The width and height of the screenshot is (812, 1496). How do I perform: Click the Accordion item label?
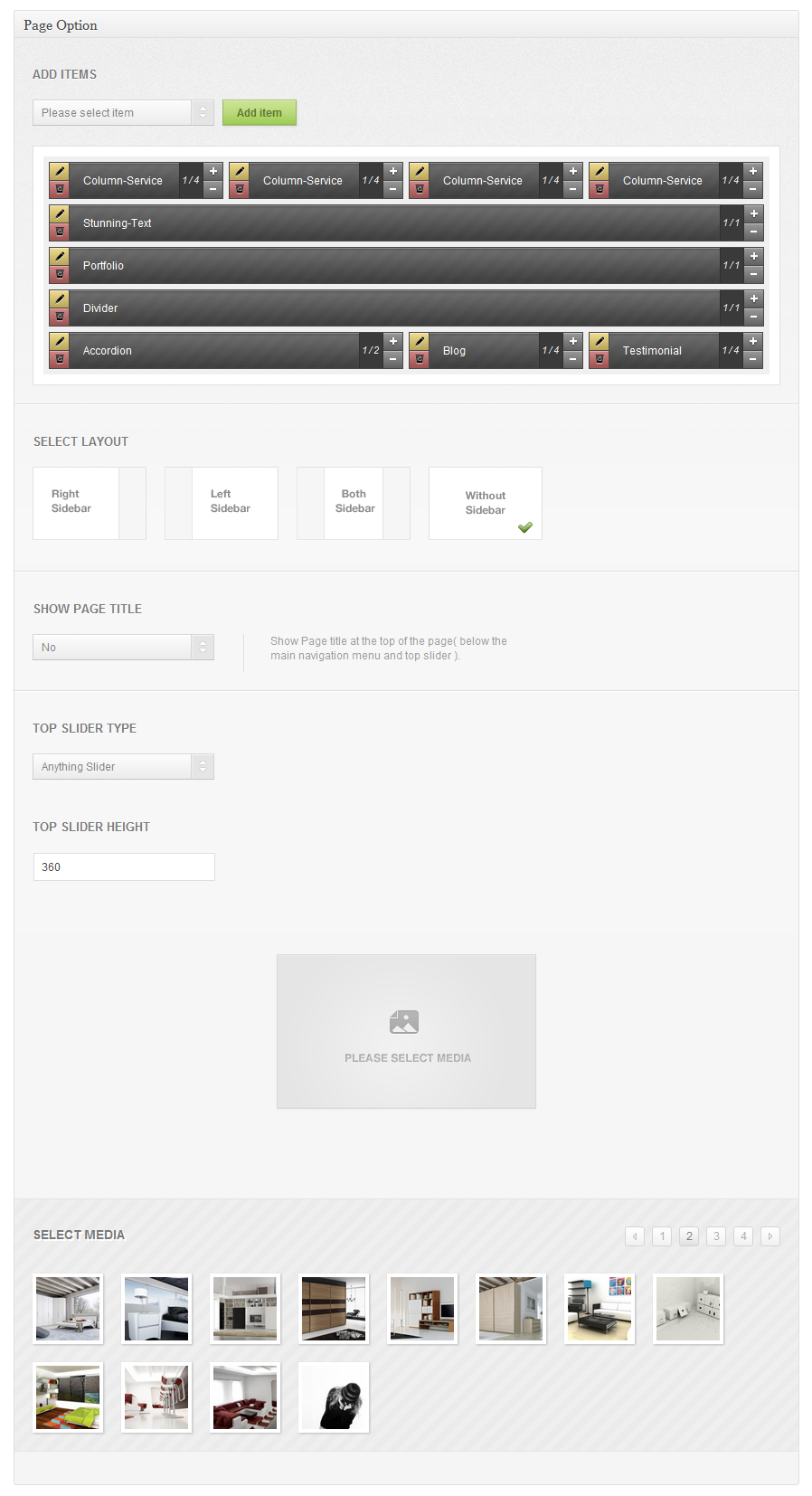click(108, 351)
